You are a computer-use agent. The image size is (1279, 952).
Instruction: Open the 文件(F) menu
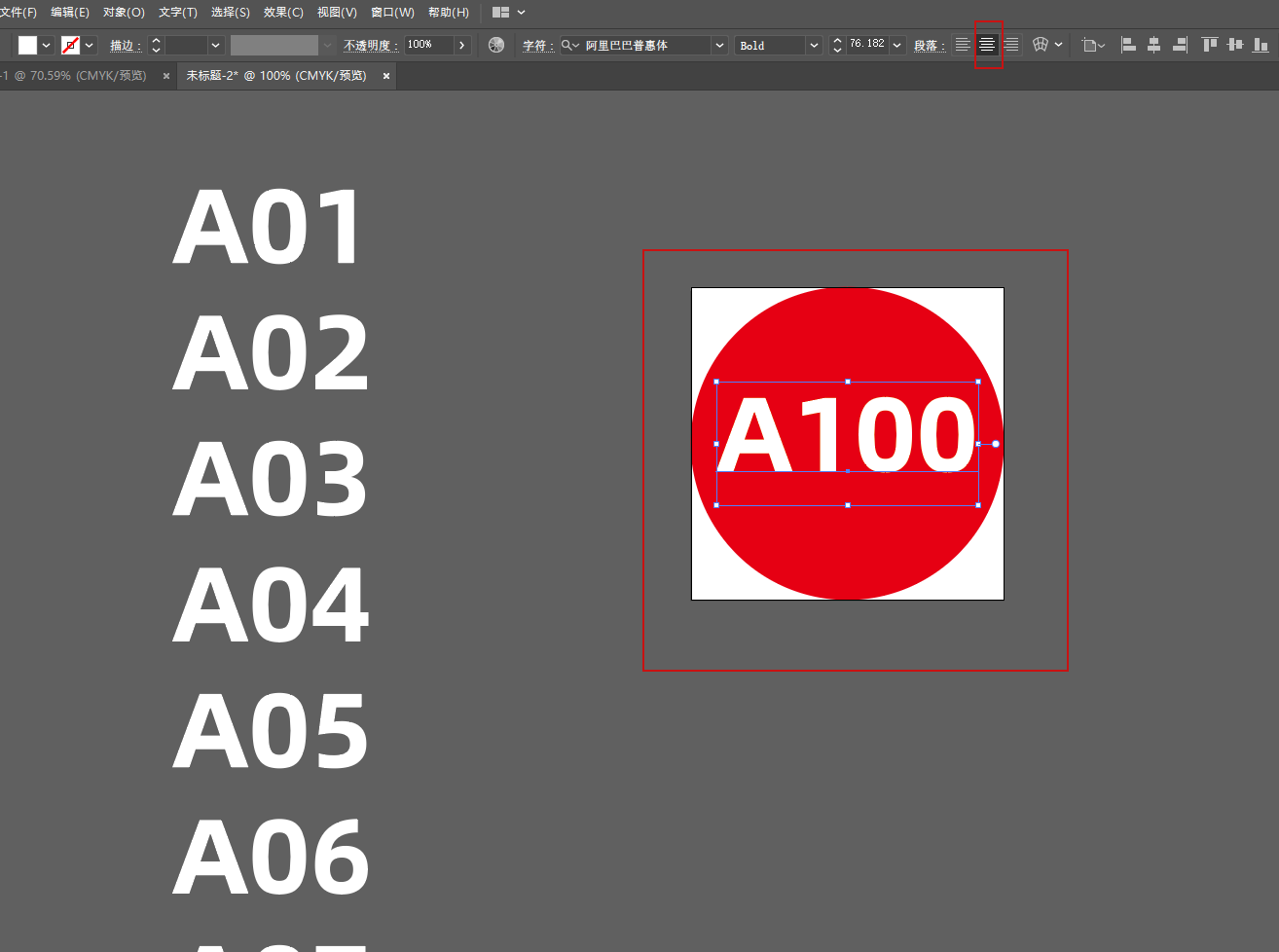point(18,13)
